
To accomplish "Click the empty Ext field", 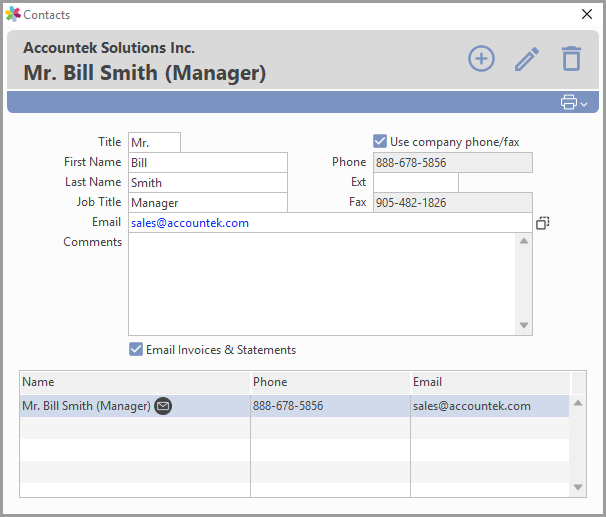I will (416, 182).
